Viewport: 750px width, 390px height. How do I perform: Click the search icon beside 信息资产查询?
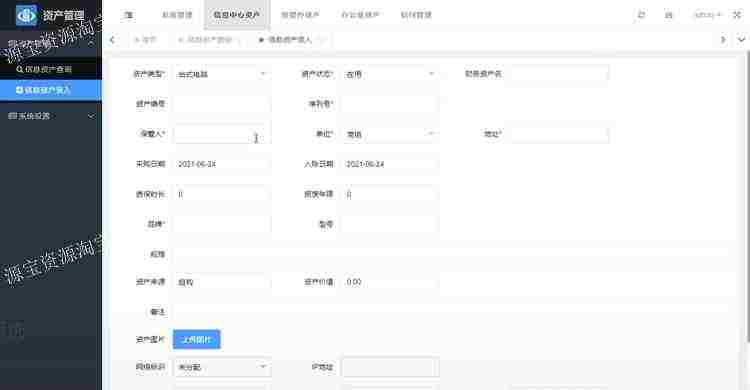pos(20,69)
